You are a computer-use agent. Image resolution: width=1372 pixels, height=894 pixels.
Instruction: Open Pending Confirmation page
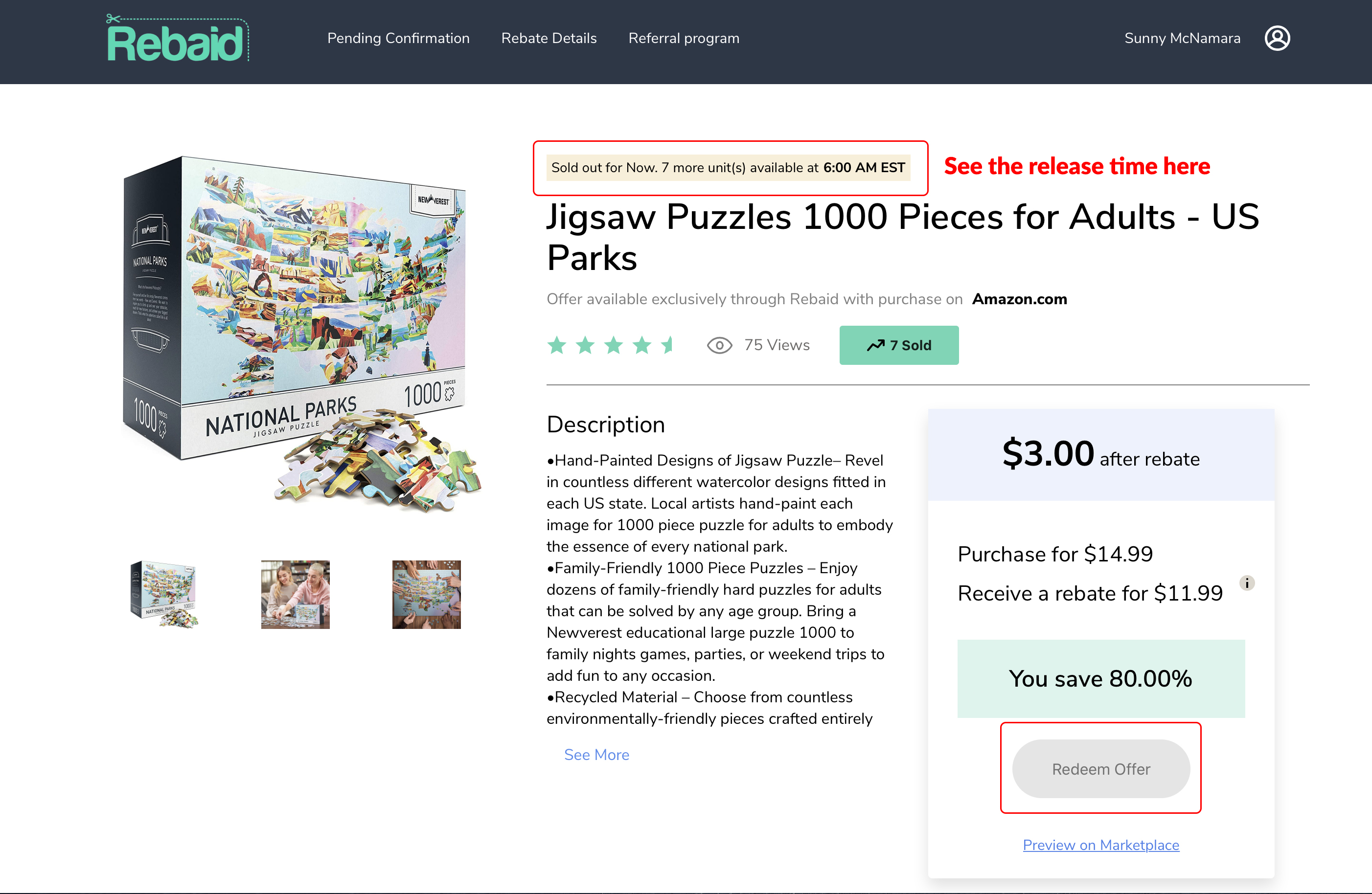click(x=398, y=39)
